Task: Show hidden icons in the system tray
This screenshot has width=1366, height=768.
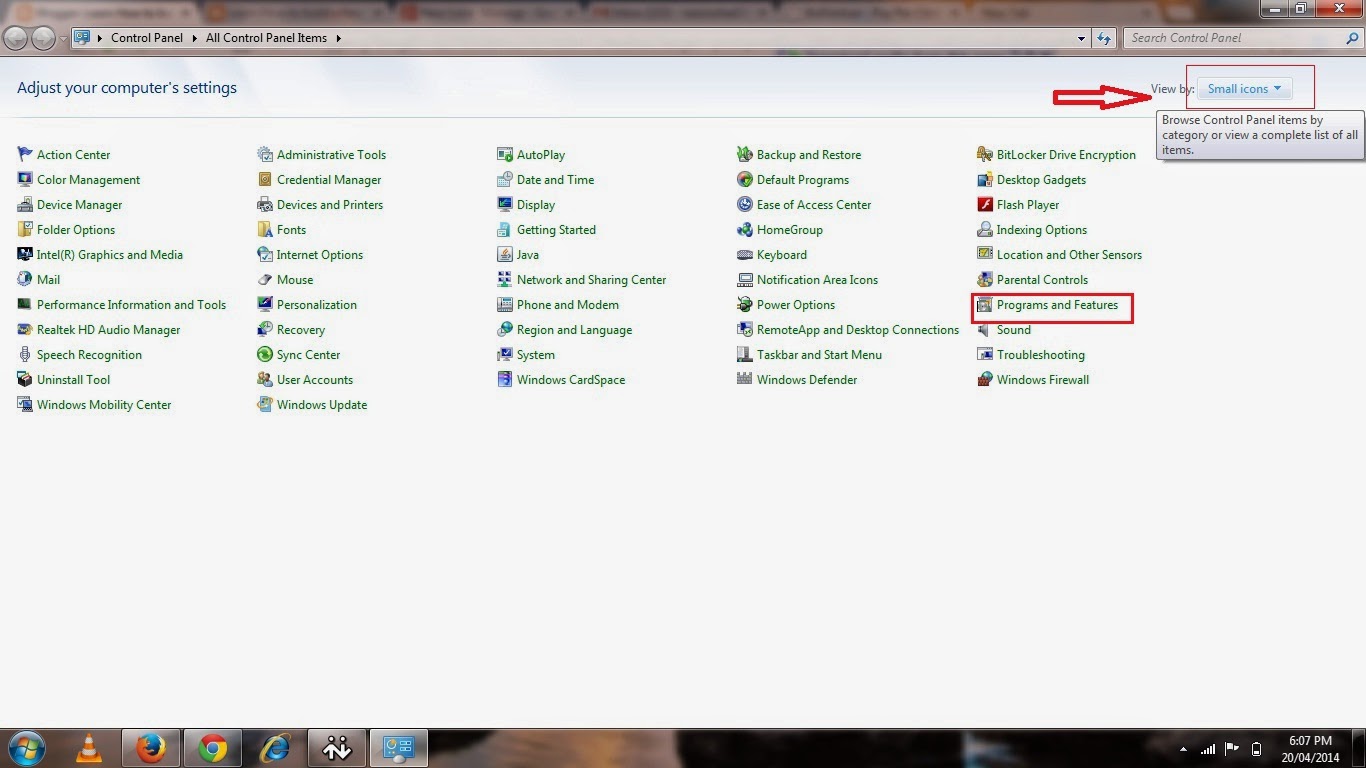Action: coord(1184,749)
